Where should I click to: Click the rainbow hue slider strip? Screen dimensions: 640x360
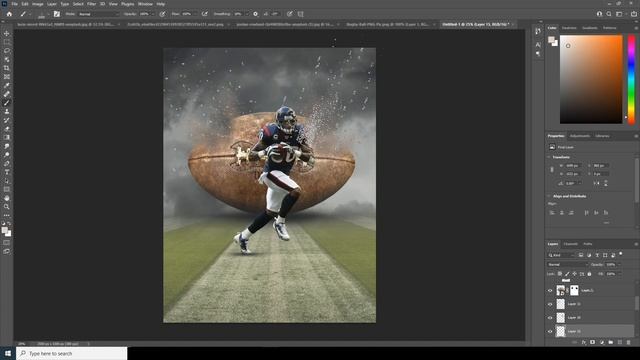pyautogui.click(x=631, y=79)
